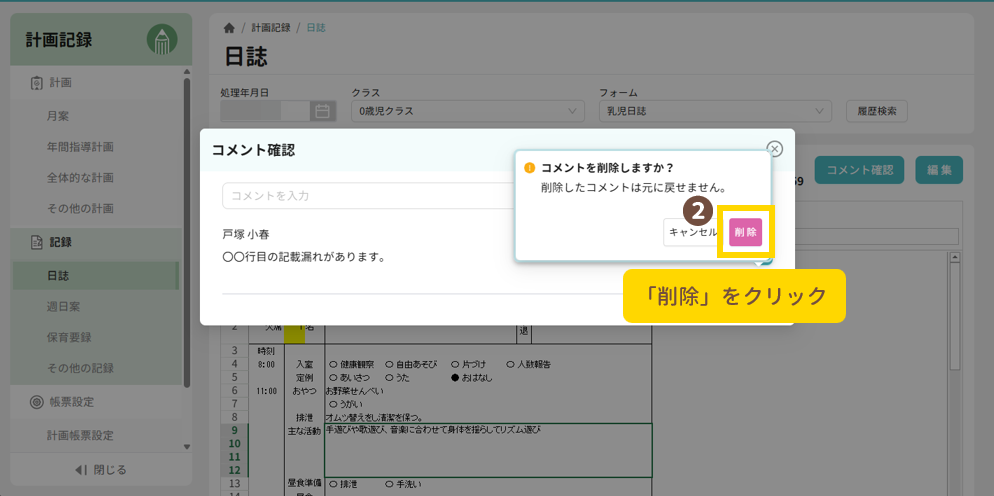Open the calendar date picker icon
The image size is (994, 496).
tap(322, 112)
